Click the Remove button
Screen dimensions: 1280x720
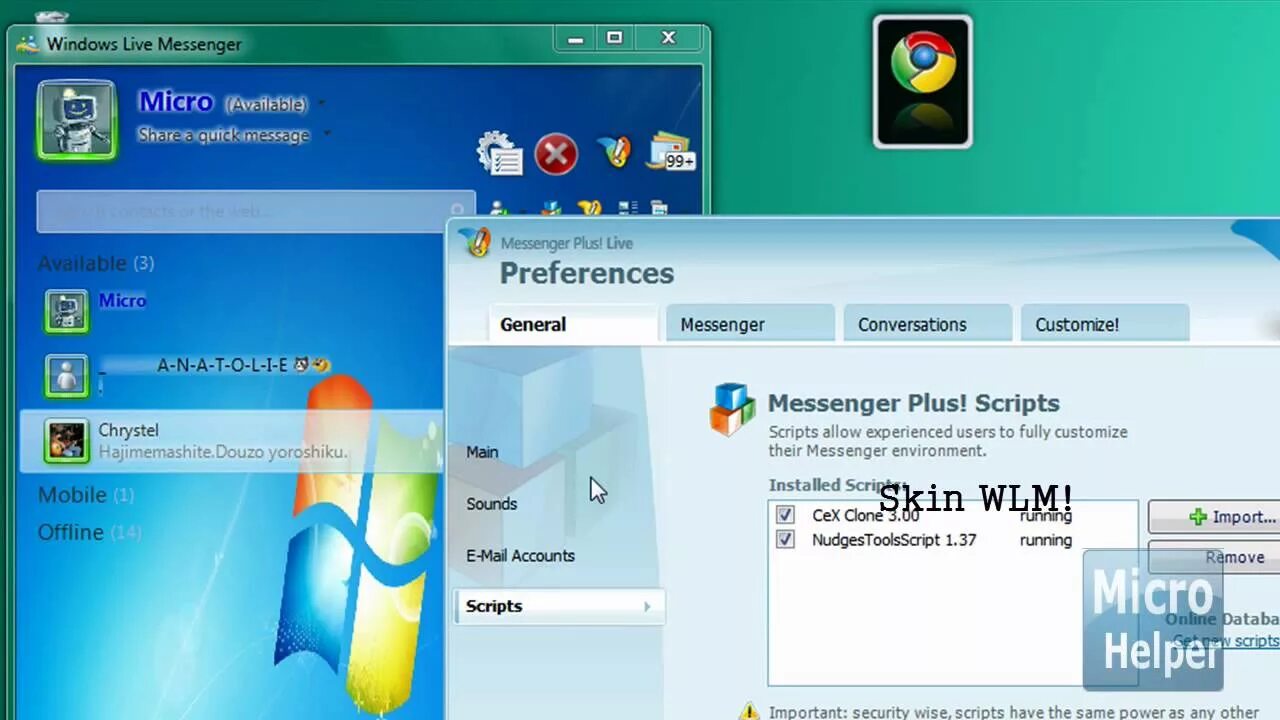coord(1214,557)
